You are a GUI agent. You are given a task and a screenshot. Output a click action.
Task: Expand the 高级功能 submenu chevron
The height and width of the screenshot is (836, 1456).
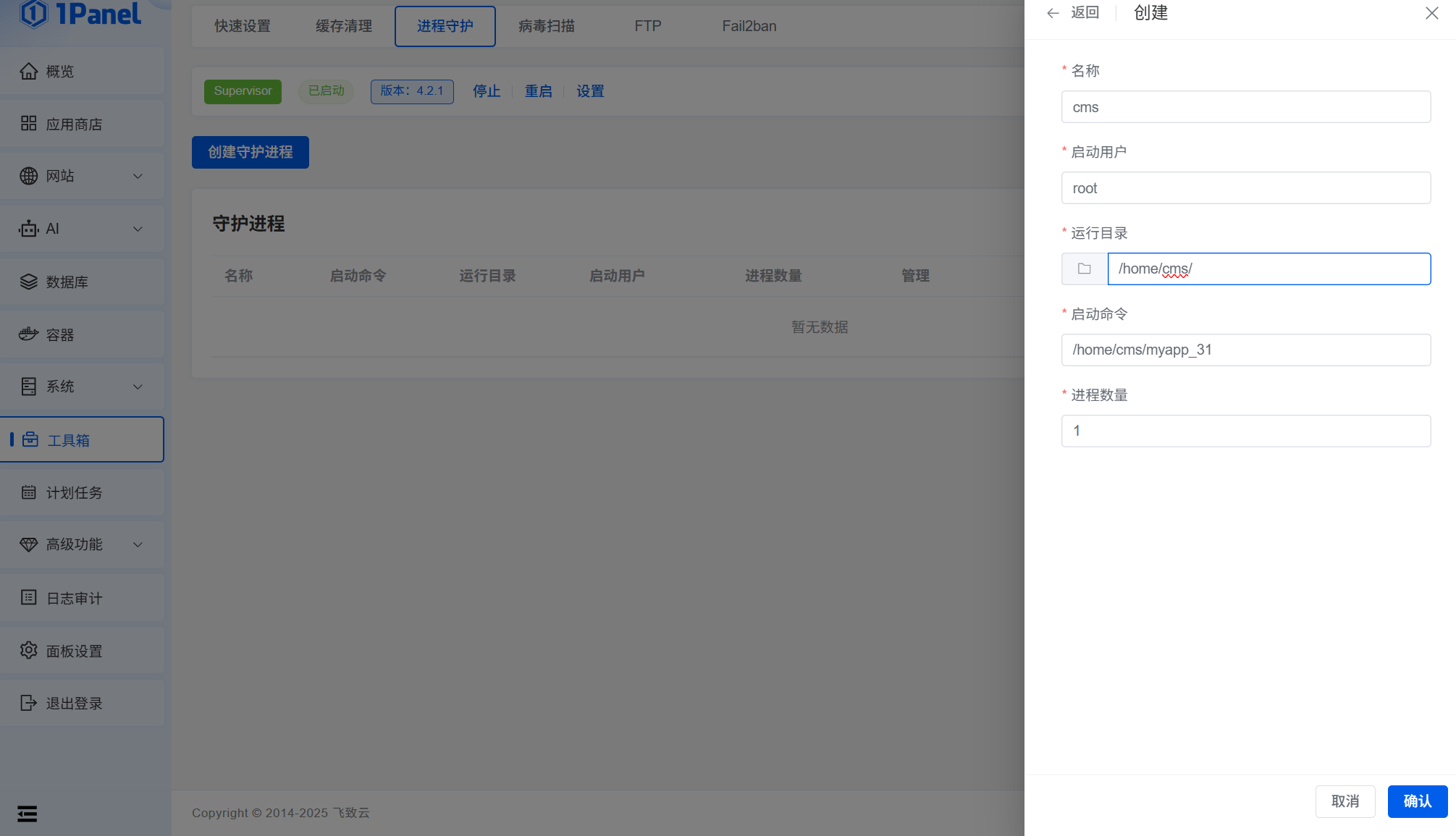138,544
